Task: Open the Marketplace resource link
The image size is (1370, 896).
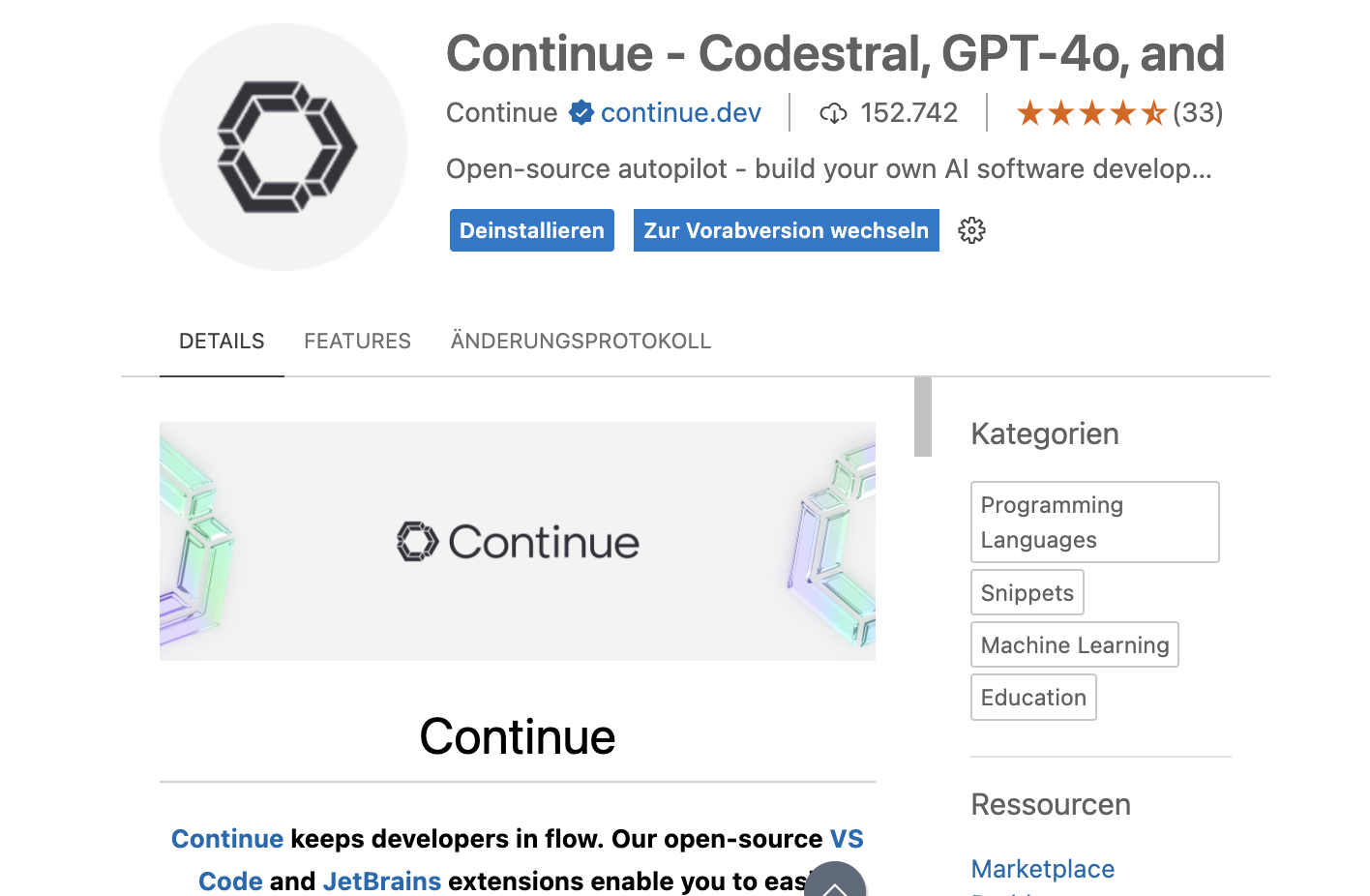Action: (x=1043, y=869)
